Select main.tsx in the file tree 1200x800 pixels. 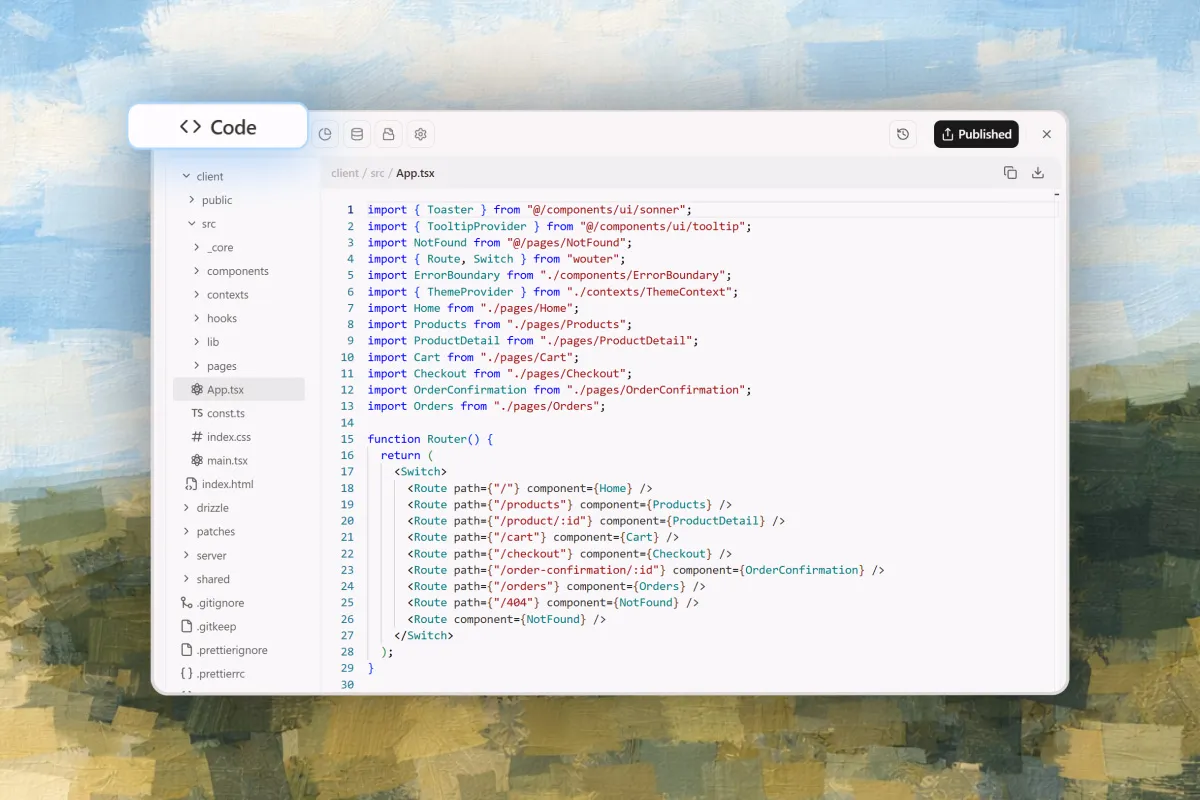[x=227, y=461]
